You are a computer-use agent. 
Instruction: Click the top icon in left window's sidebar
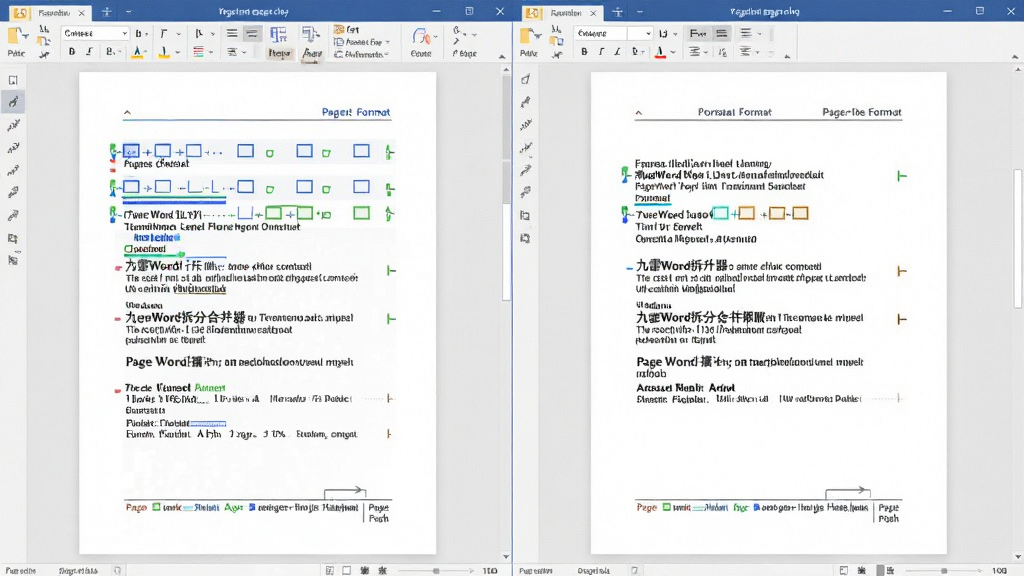(13, 80)
